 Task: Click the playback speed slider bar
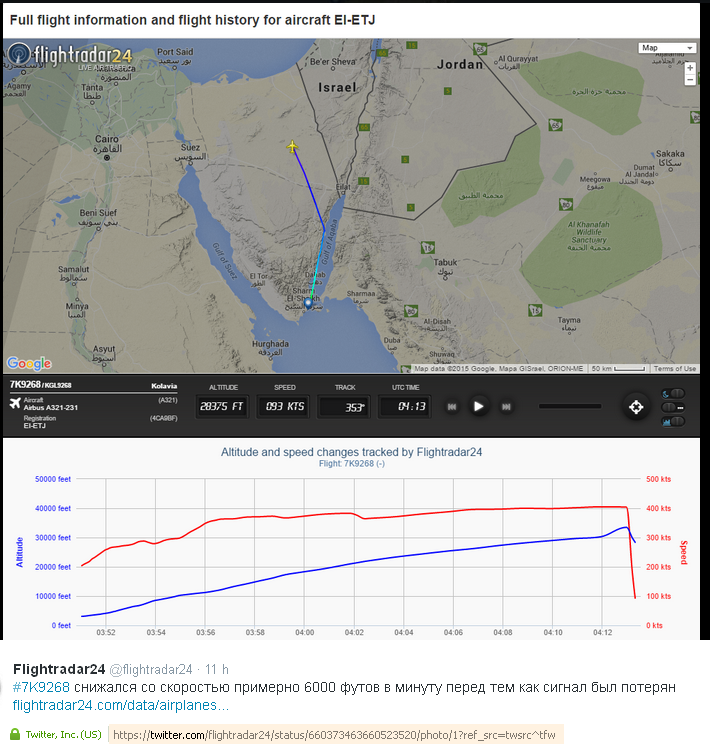[x=570, y=406]
